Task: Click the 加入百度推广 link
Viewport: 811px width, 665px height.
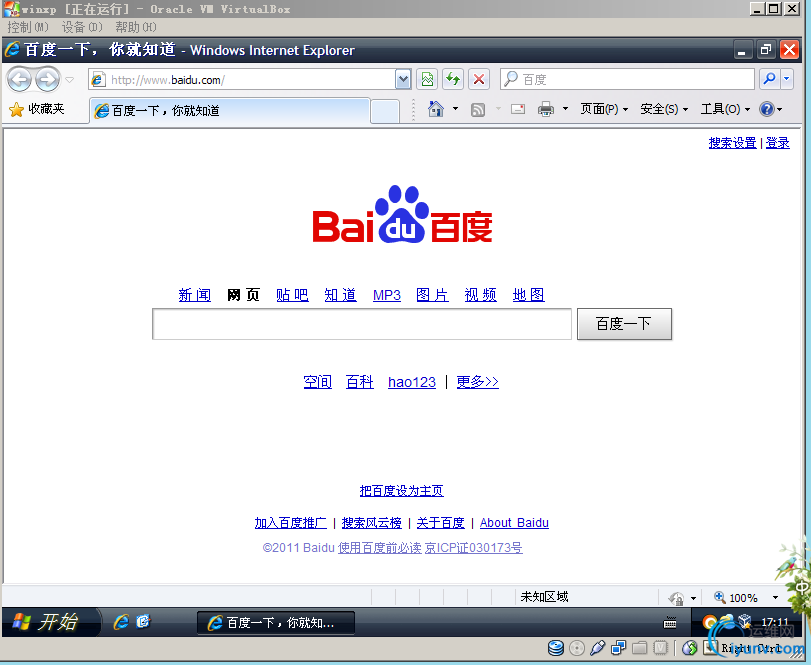Action: point(291,523)
